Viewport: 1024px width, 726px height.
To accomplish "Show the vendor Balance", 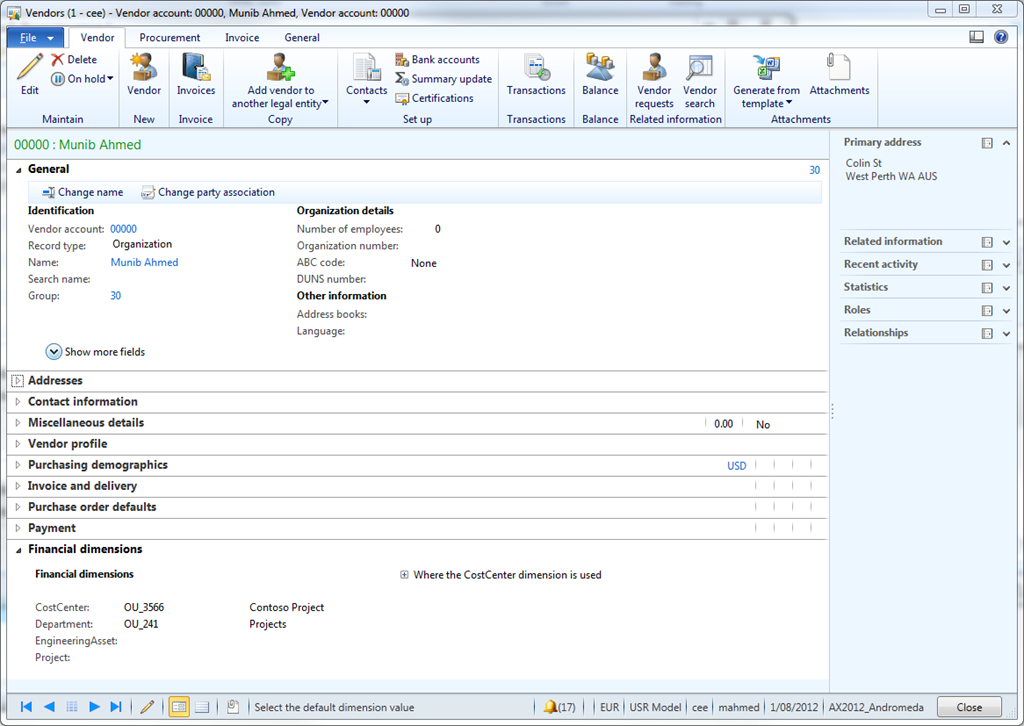I will coord(600,74).
